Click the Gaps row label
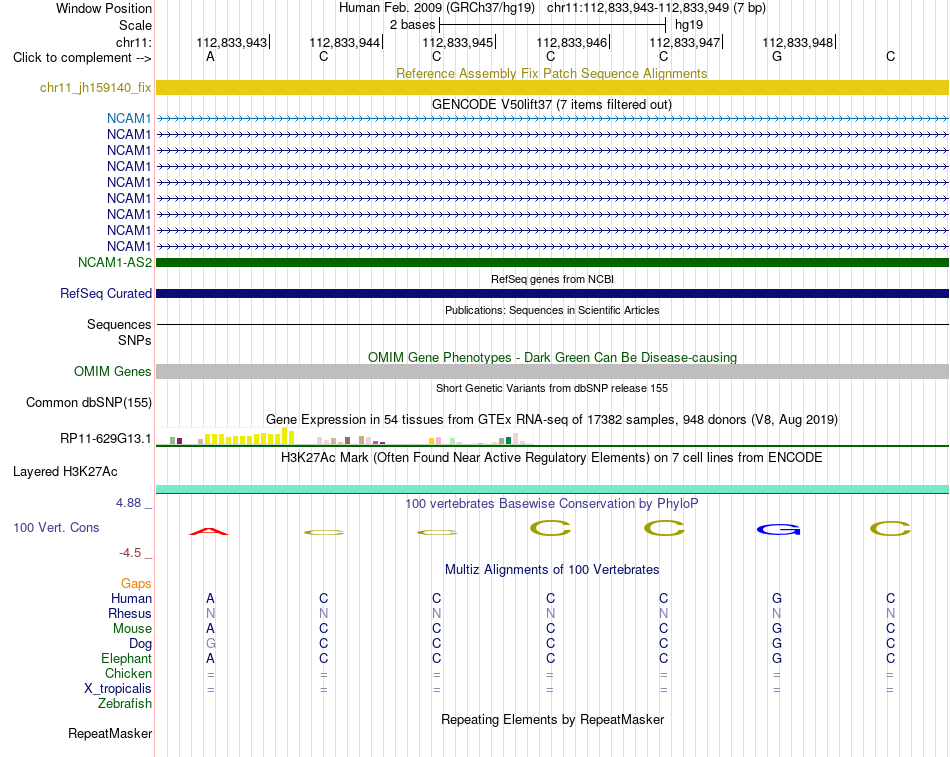Screen dimensions: 950x757 click(x=136, y=583)
